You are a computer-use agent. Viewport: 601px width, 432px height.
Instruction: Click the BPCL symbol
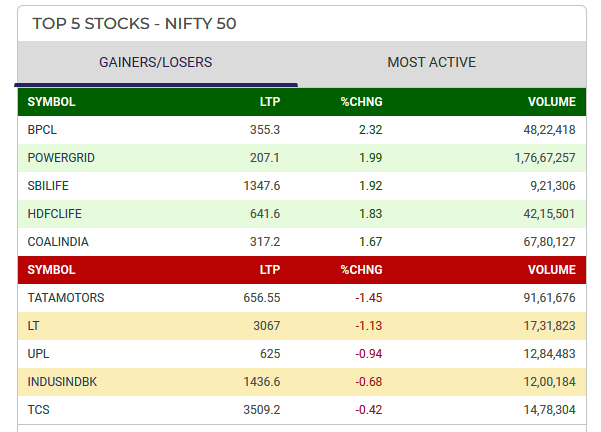(x=42, y=130)
